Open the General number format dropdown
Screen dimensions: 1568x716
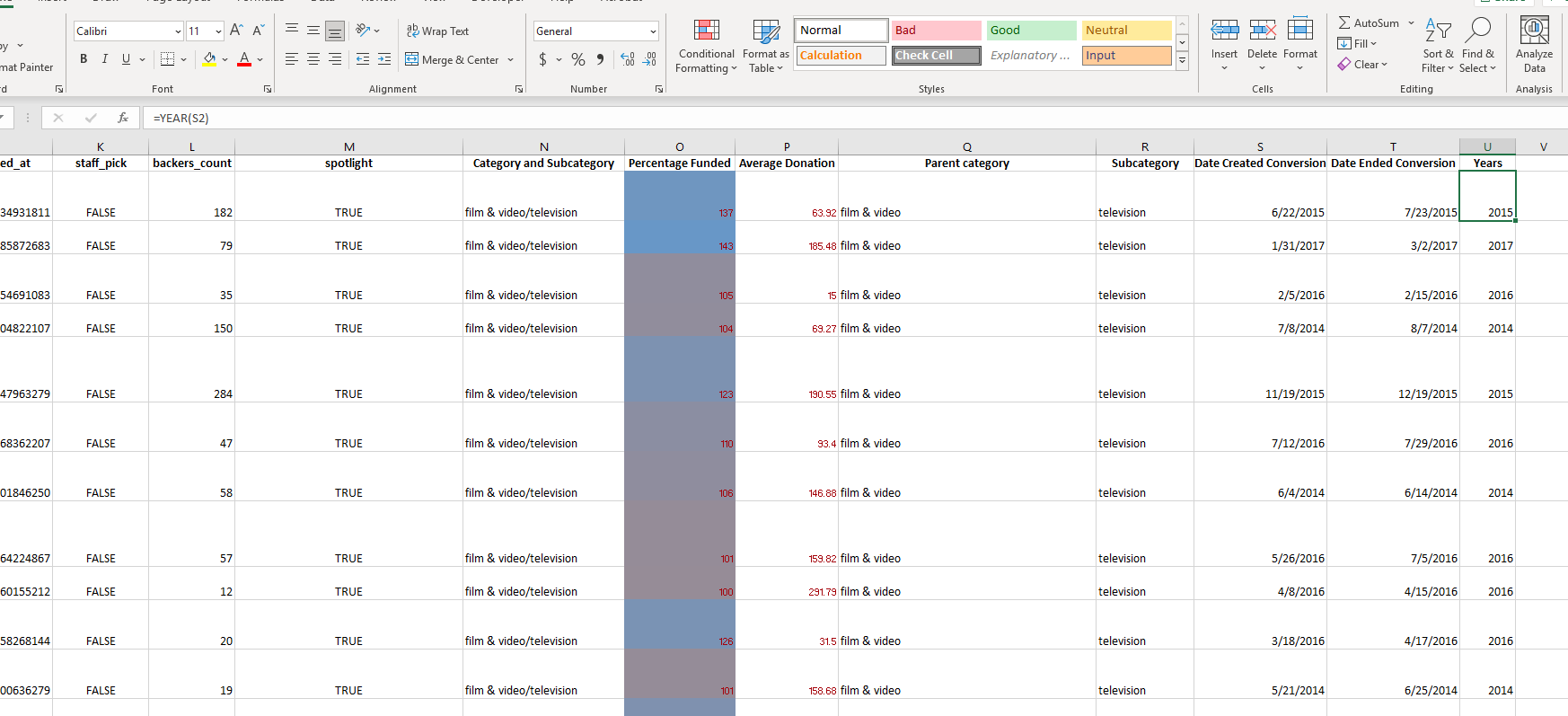pos(653,31)
